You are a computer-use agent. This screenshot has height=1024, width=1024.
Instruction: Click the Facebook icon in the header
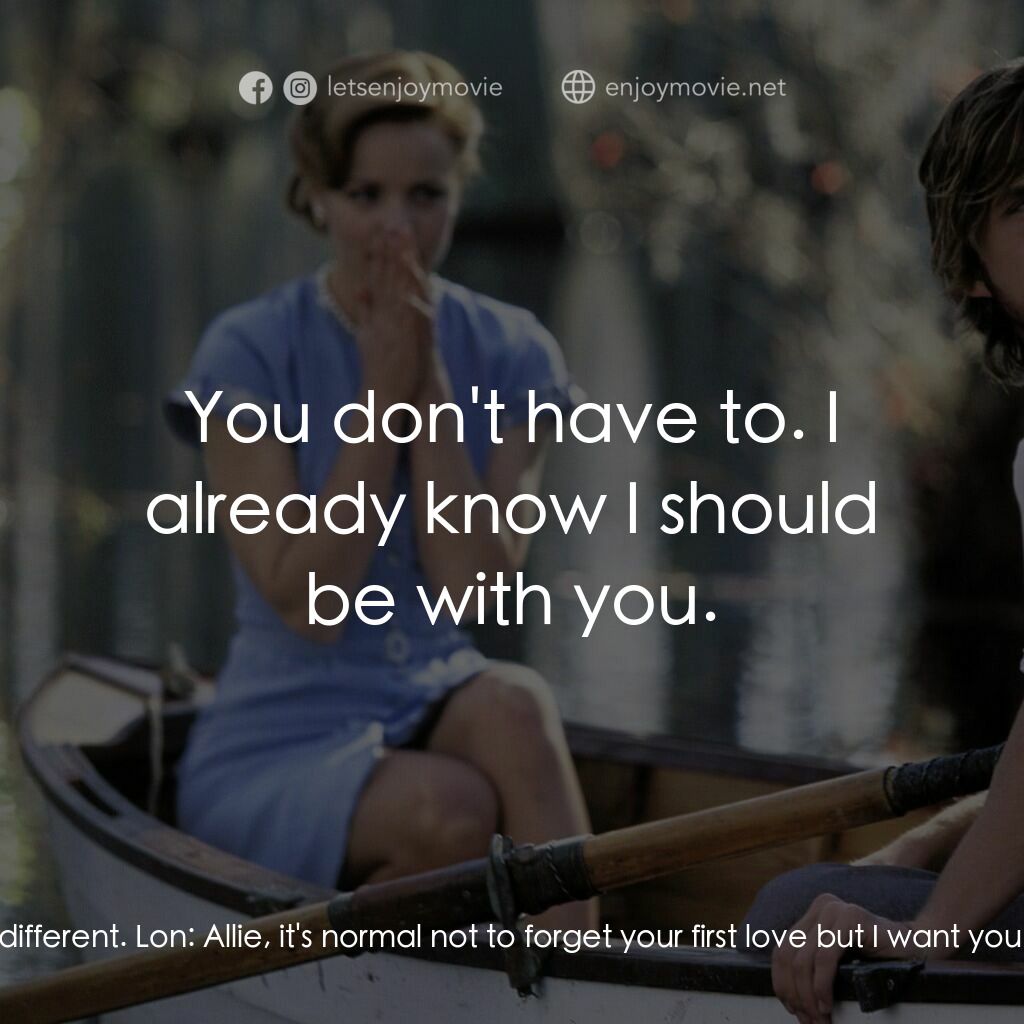tap(257, 88)
